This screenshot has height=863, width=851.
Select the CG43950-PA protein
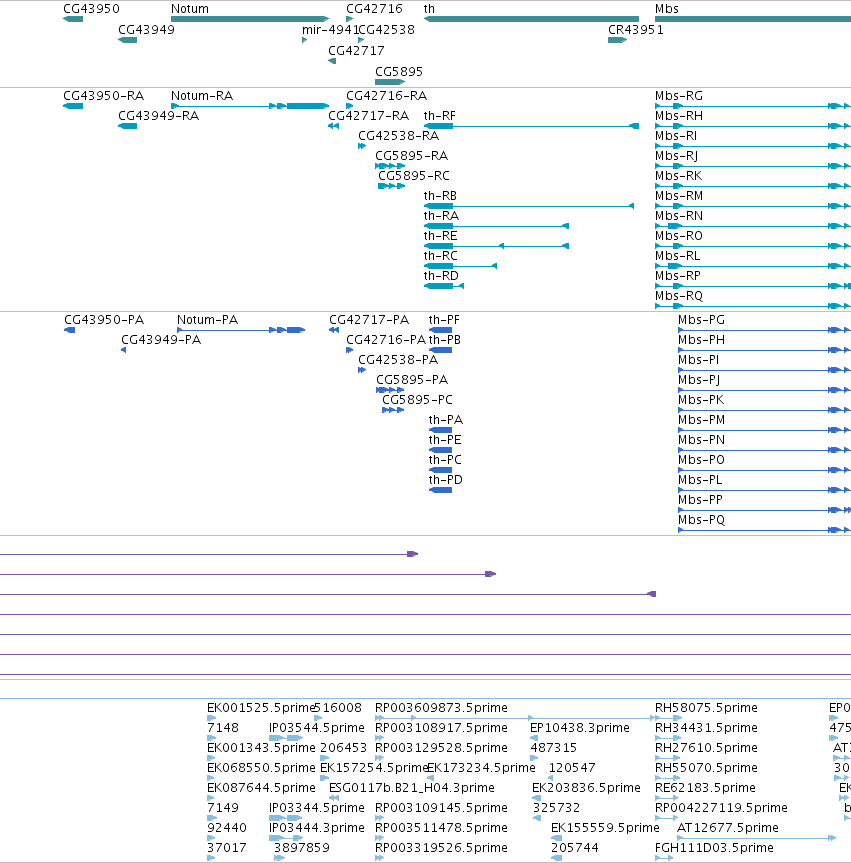pyautogui.click(x=70, y=330)
